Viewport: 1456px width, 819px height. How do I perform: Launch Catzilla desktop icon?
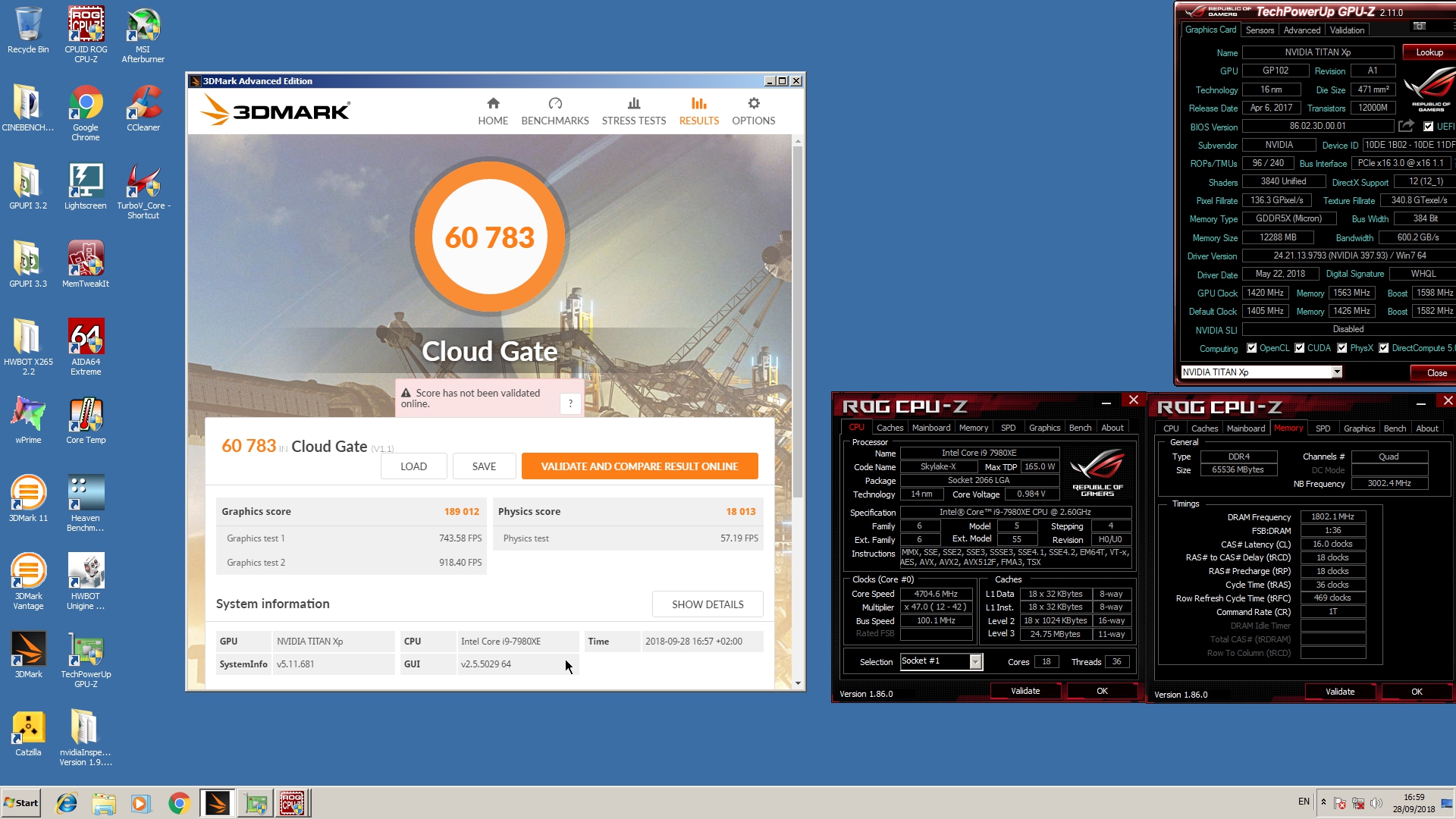click(x=28, y=733)
